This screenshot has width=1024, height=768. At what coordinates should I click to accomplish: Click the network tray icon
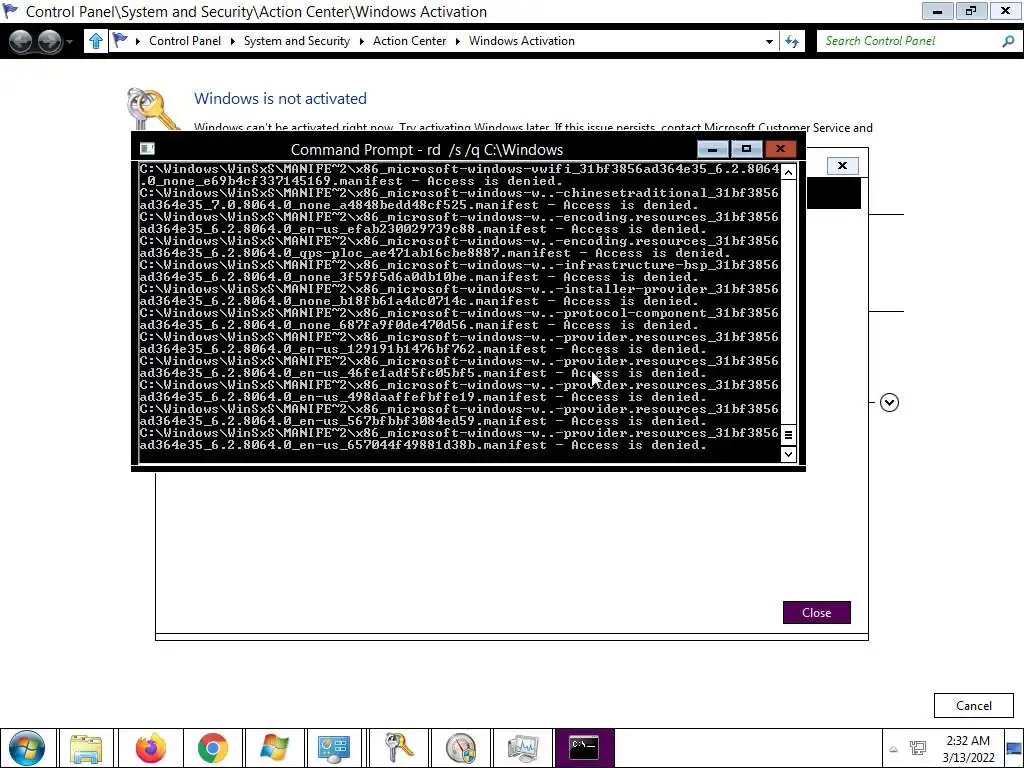point(918,748)
